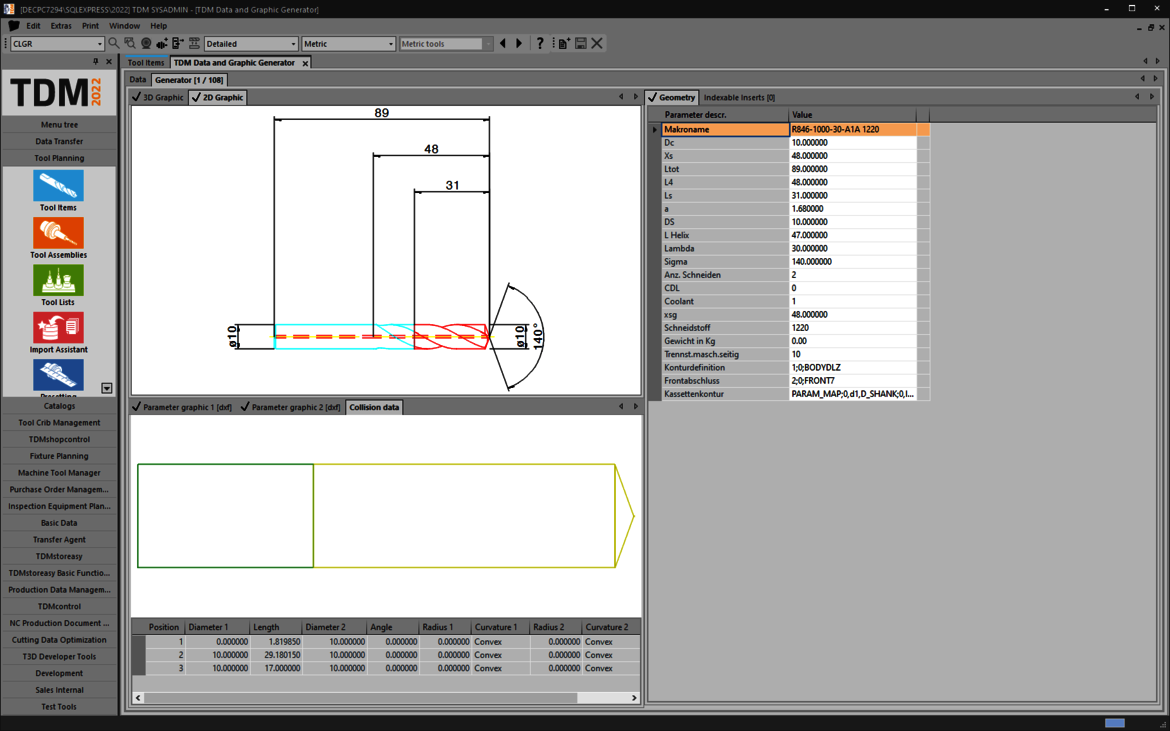Click Length cell 29.180150 in collision table

(275, 655)
